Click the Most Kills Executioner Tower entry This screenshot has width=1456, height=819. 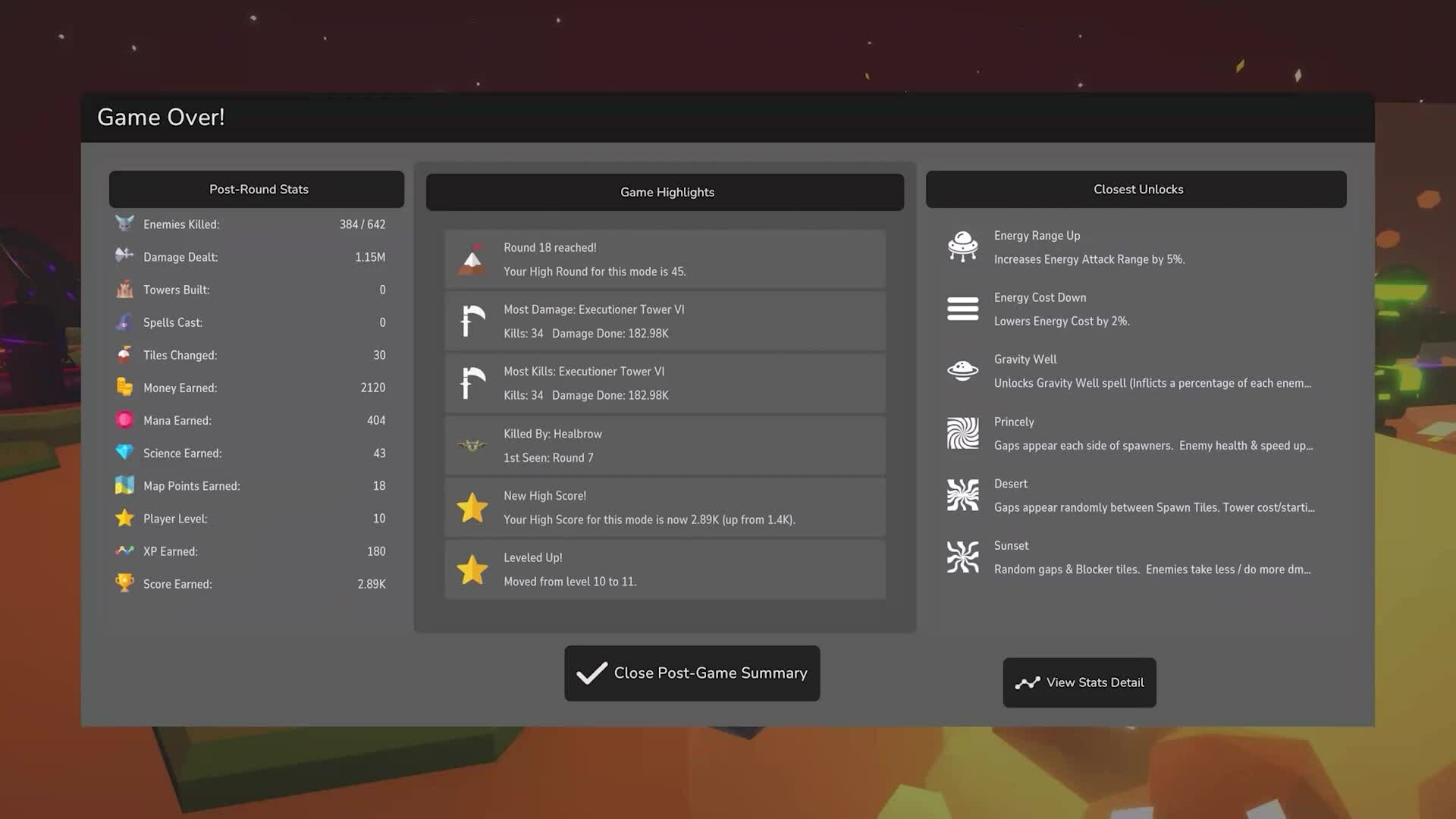point(665,383)
